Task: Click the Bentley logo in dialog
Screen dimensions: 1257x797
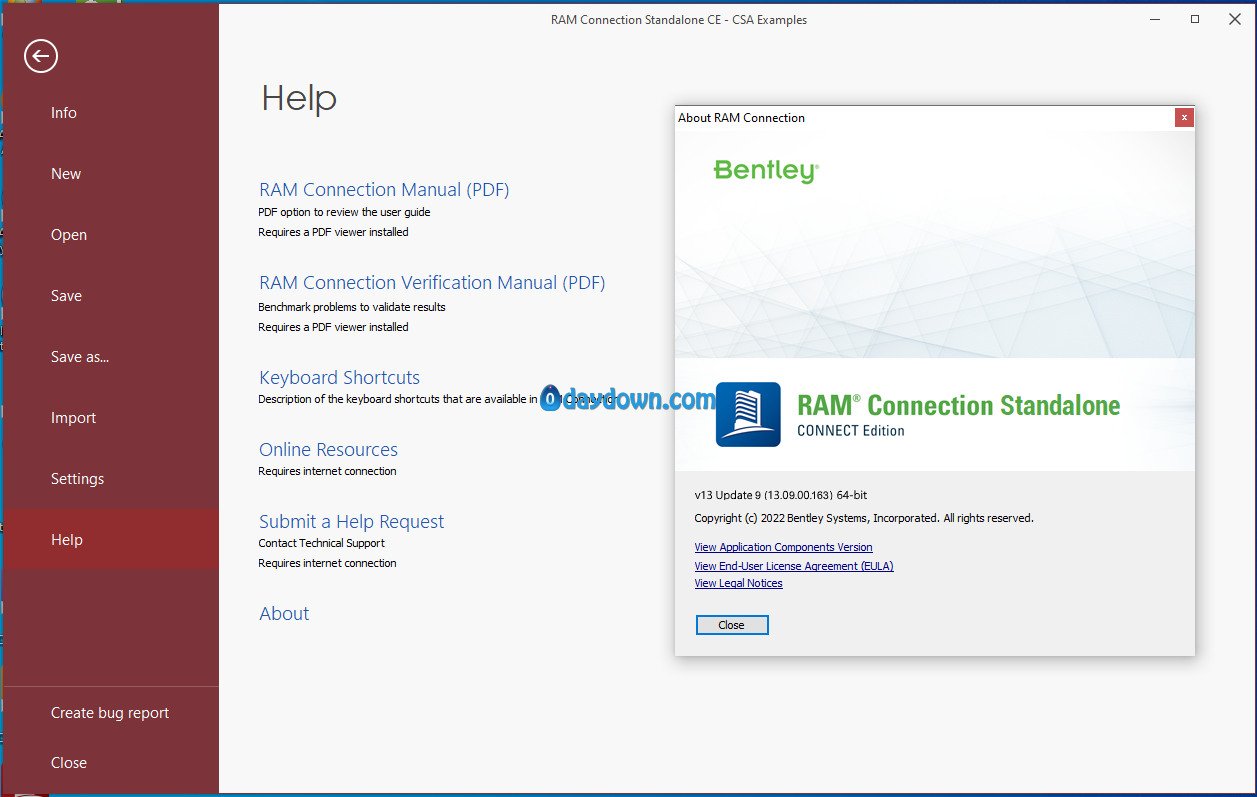Action: 766,171
